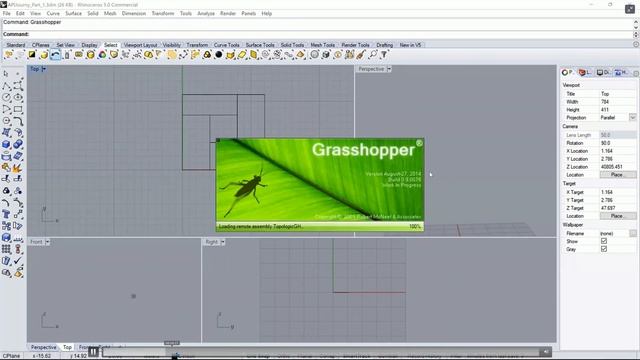Activate the Explode tool in left toolbar
640x360 pixels.
click(18, 168)
